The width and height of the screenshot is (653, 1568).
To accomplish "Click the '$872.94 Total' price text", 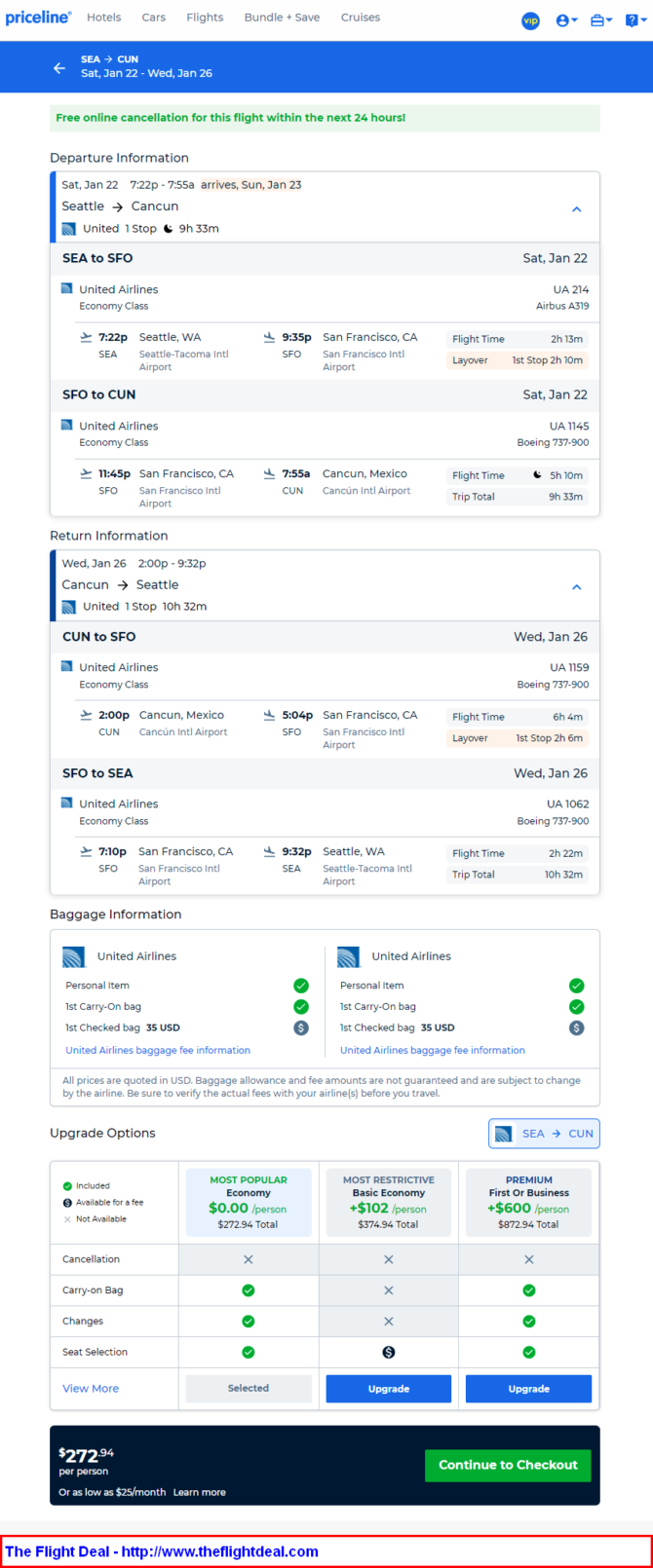I will coord(529,1224).
